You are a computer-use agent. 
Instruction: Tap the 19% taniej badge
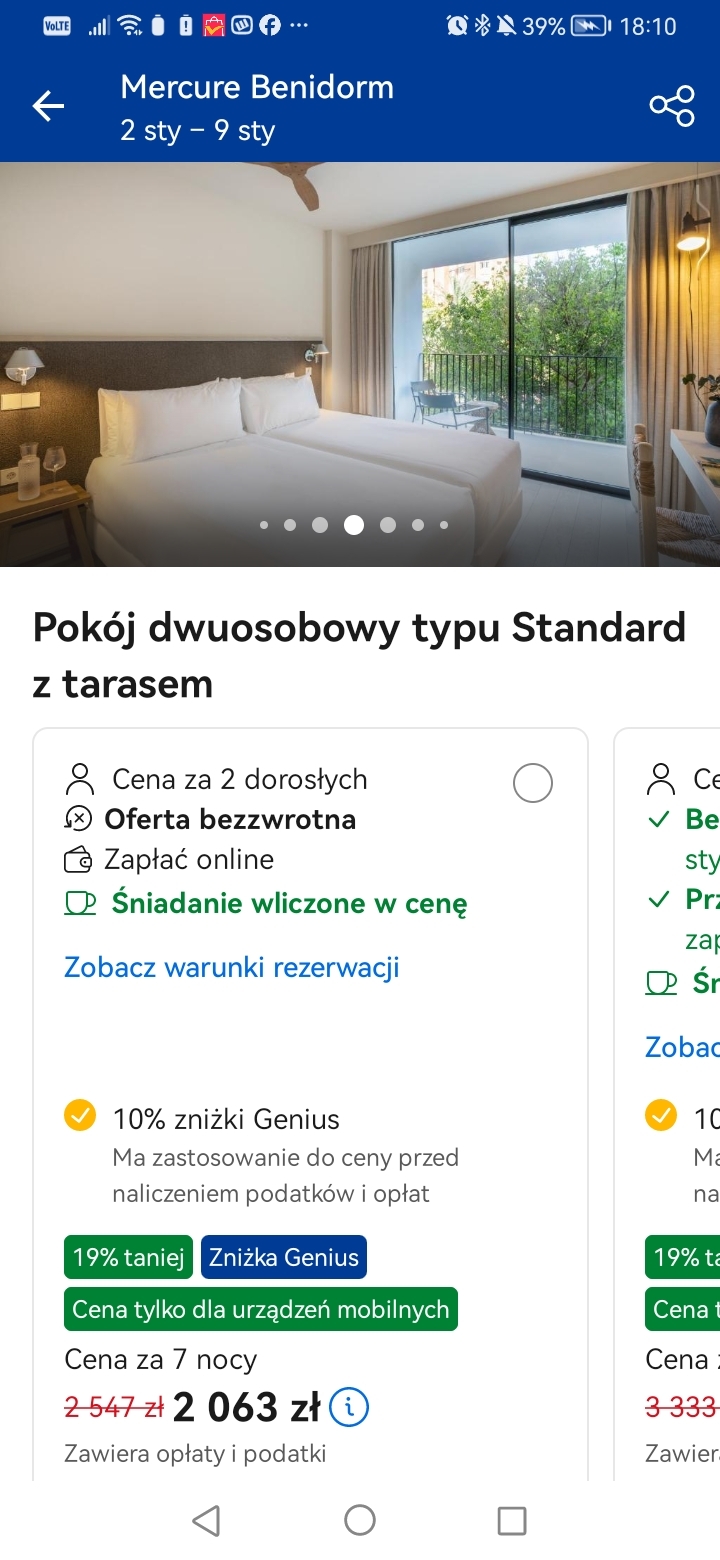(128, 1257)
